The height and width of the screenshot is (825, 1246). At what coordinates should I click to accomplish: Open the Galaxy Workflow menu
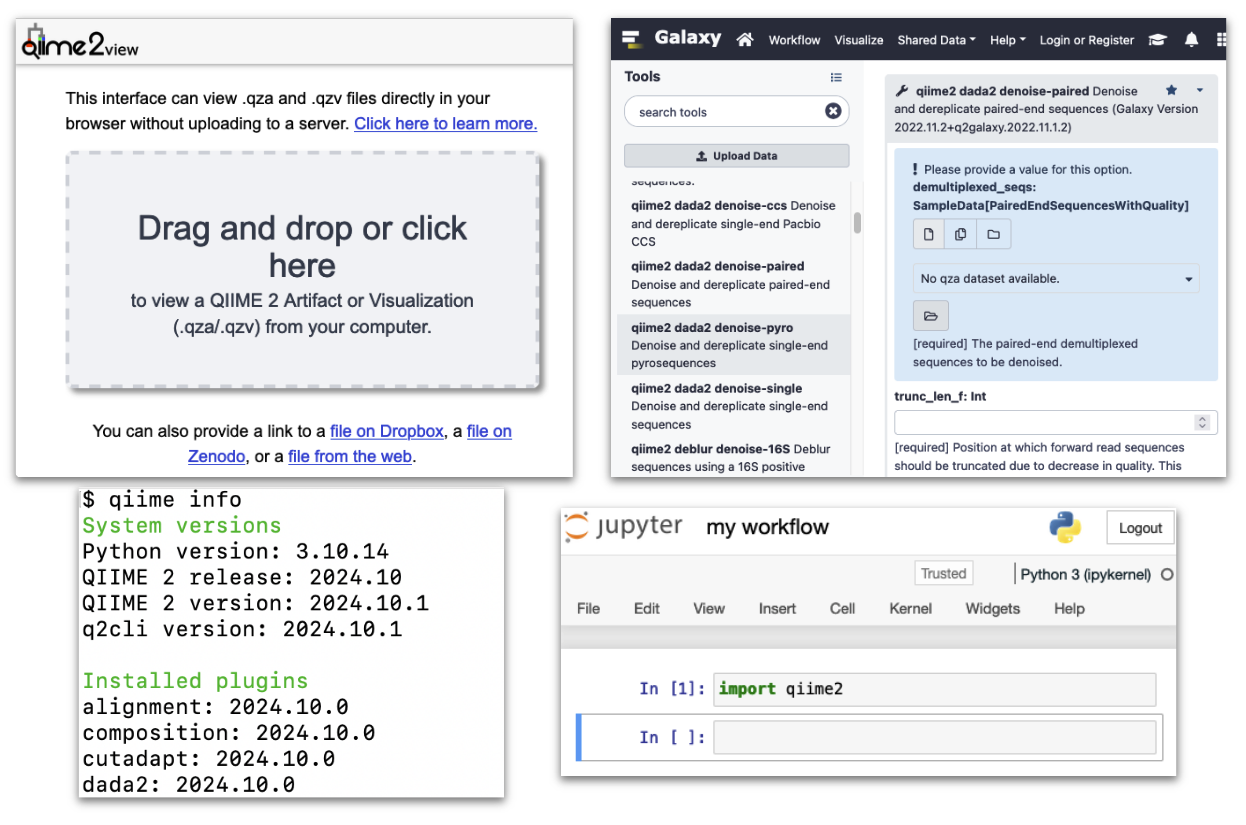tap(794, 40)
